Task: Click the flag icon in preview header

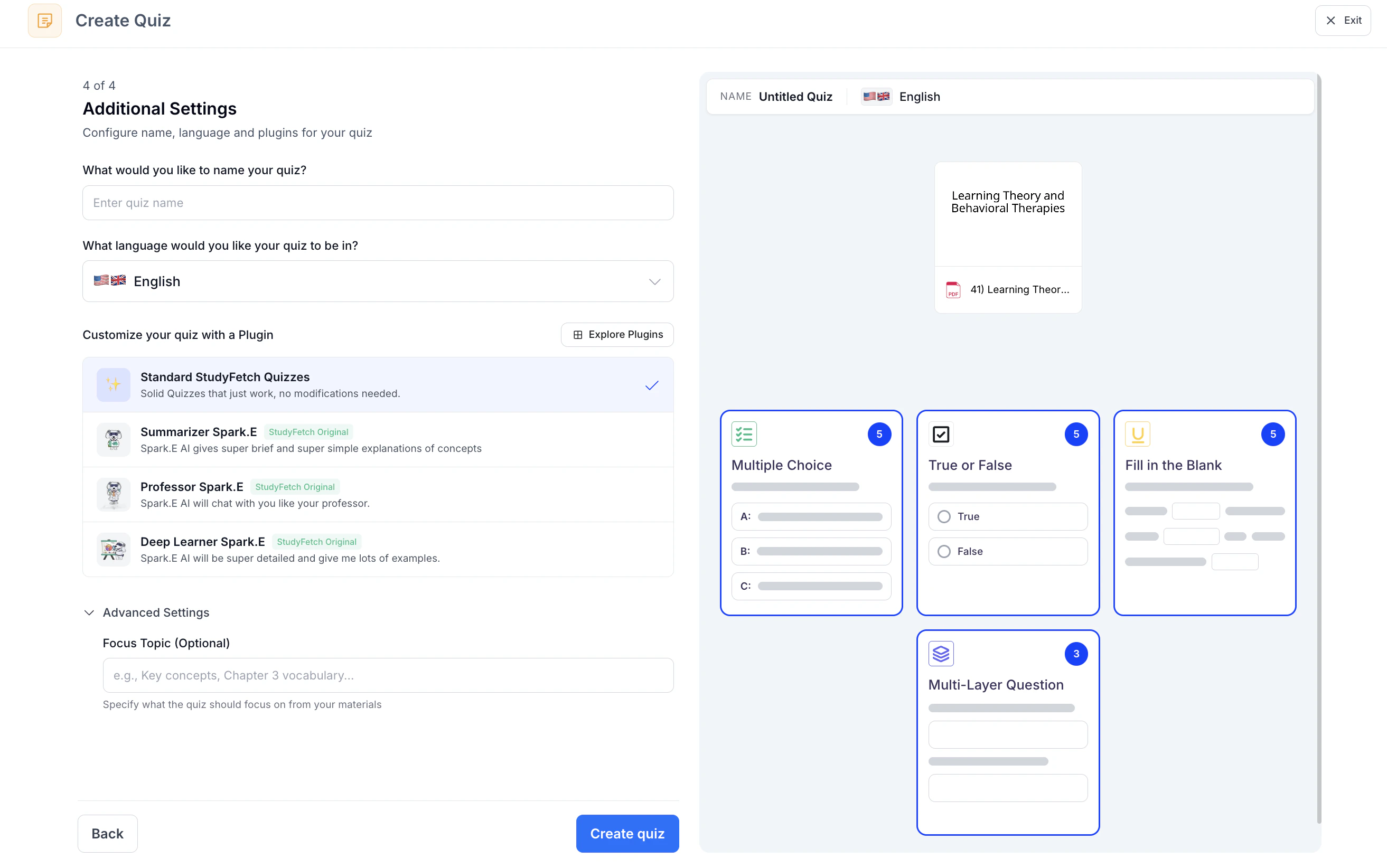Action: (x=876, y=97)
